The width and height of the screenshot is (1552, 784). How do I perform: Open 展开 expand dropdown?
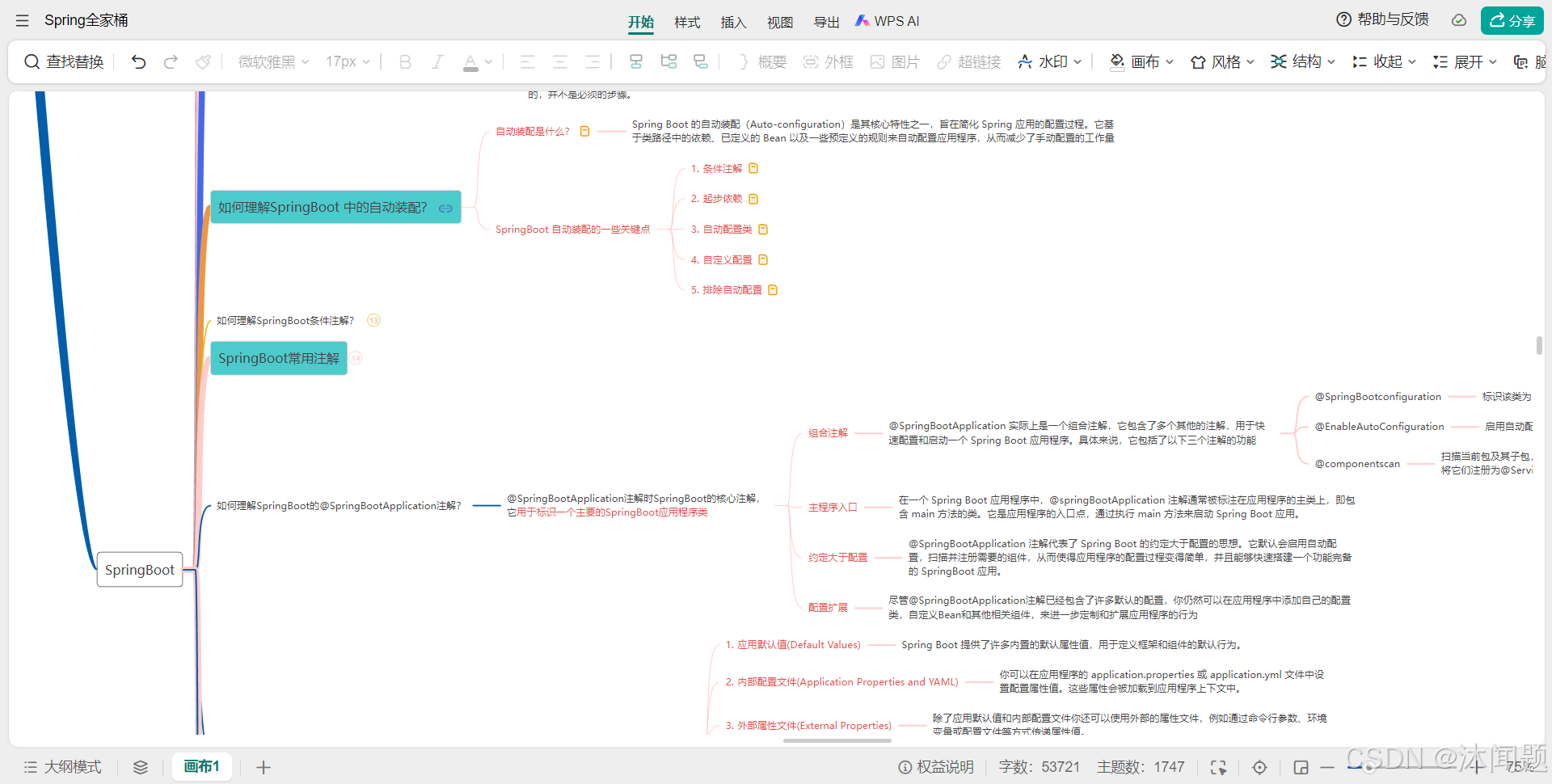1465,61
